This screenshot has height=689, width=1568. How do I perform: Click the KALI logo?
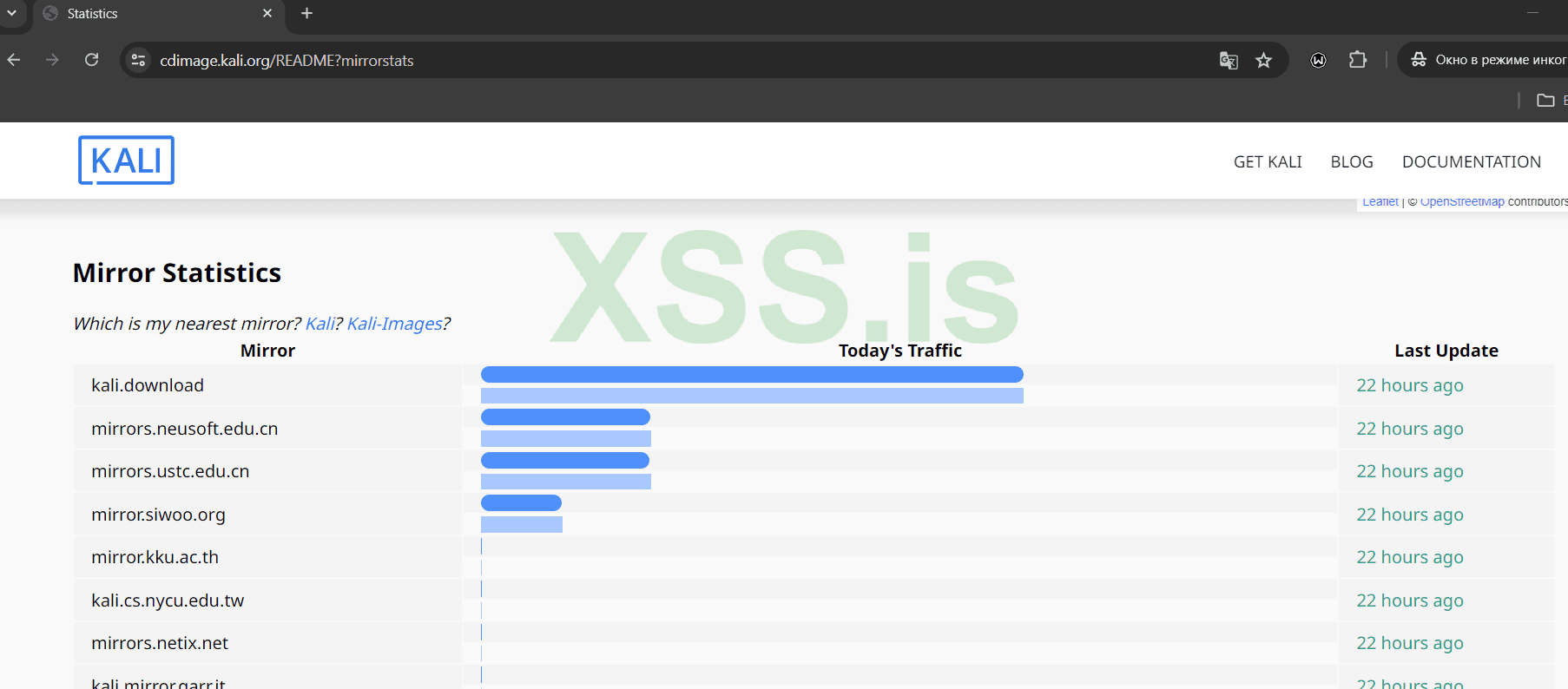tap(126, 161)
